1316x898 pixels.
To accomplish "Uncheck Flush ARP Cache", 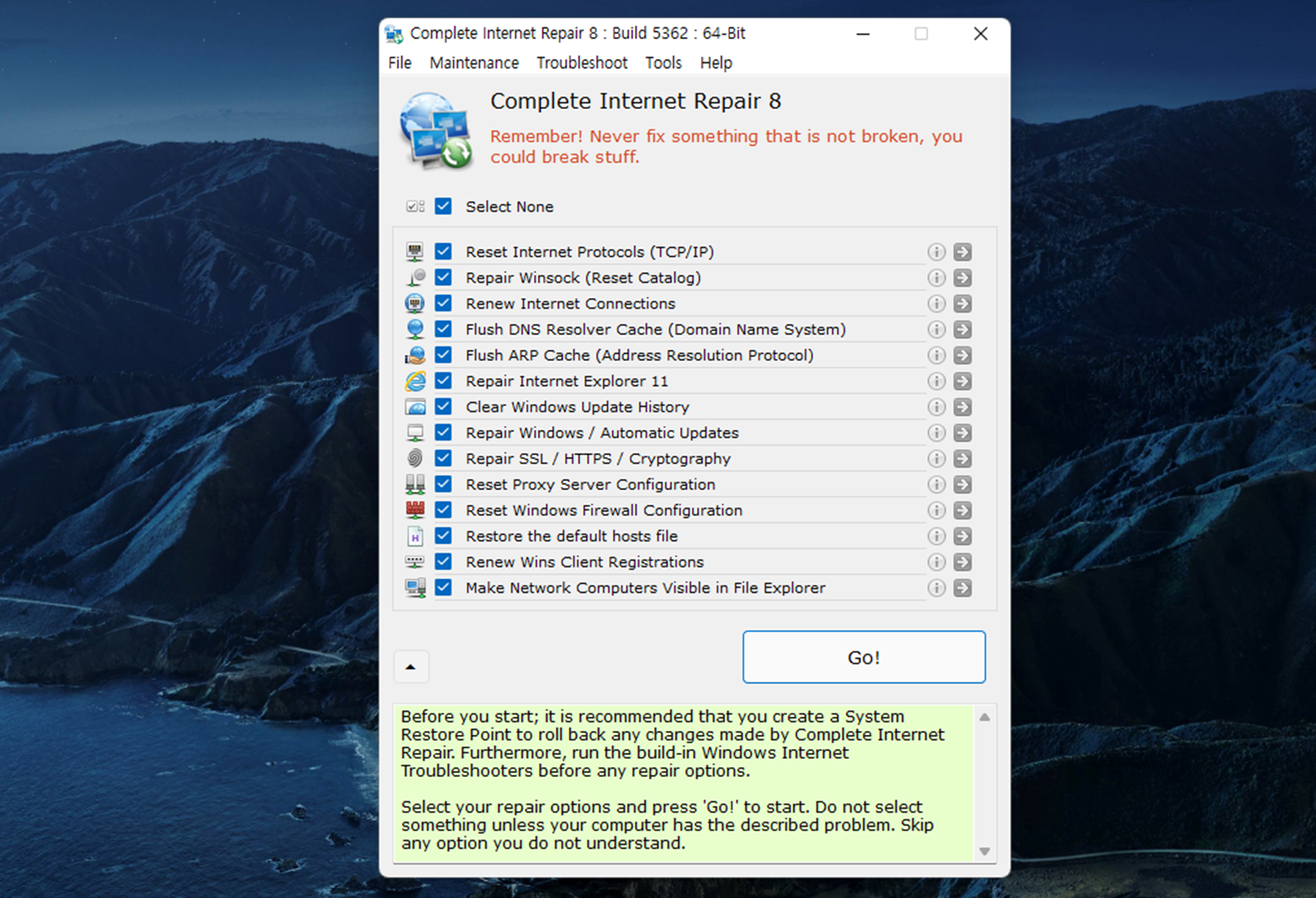I will pos(444,354).
